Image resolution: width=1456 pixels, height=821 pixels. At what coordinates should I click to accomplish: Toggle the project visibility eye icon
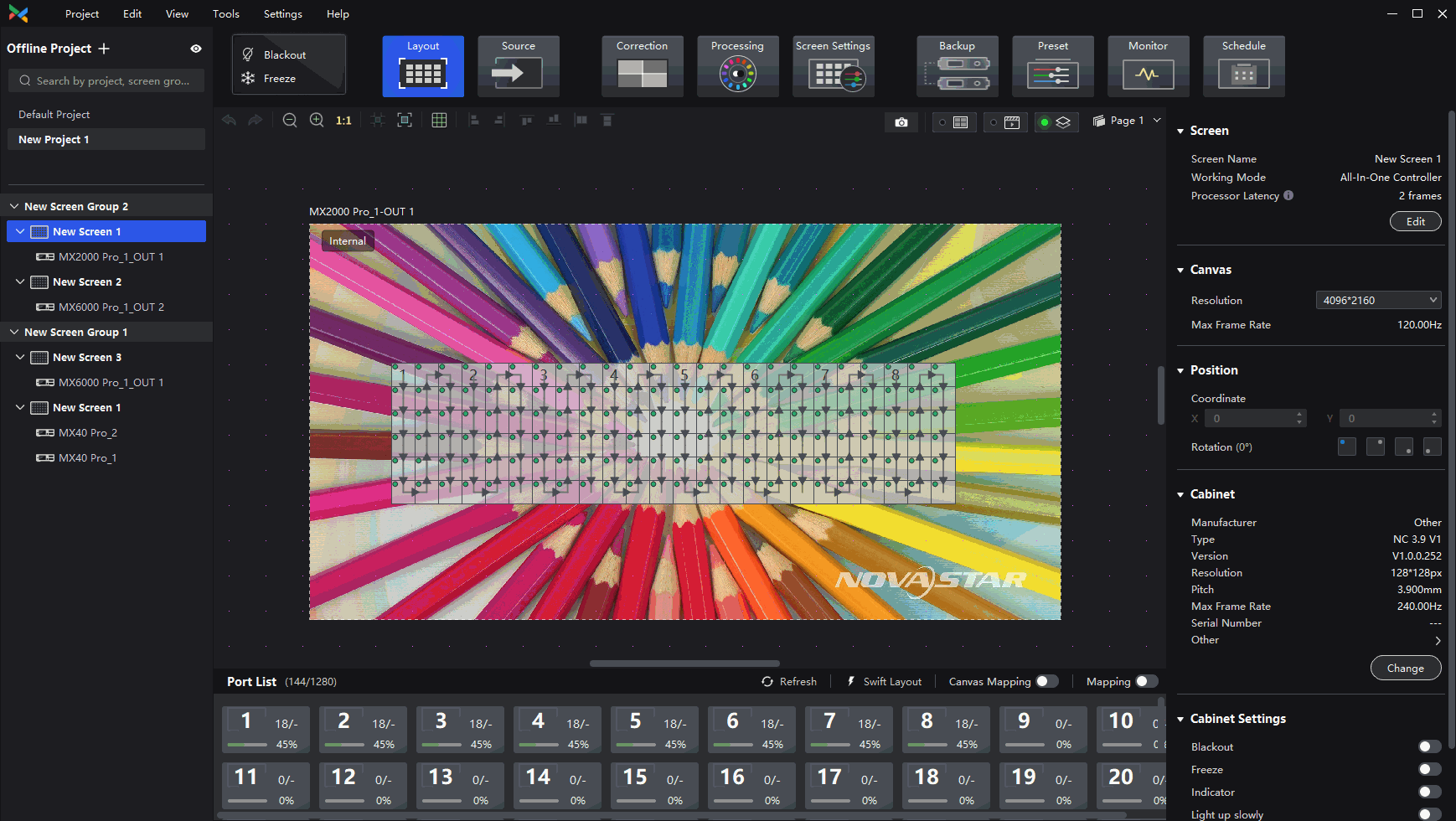pos(196,49)
